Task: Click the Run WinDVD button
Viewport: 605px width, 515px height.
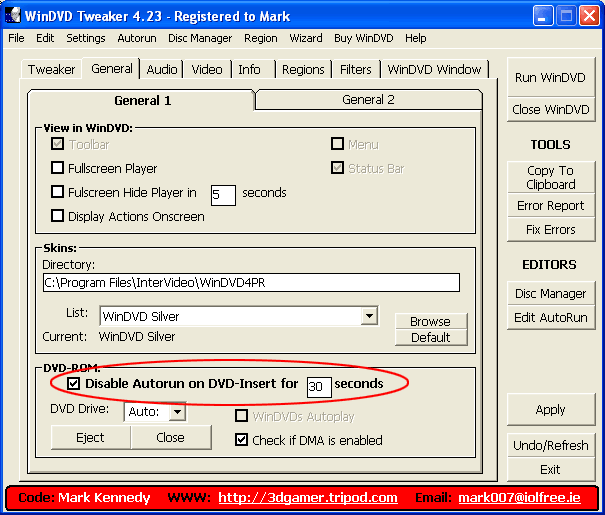Action: [x=550, y=78]
